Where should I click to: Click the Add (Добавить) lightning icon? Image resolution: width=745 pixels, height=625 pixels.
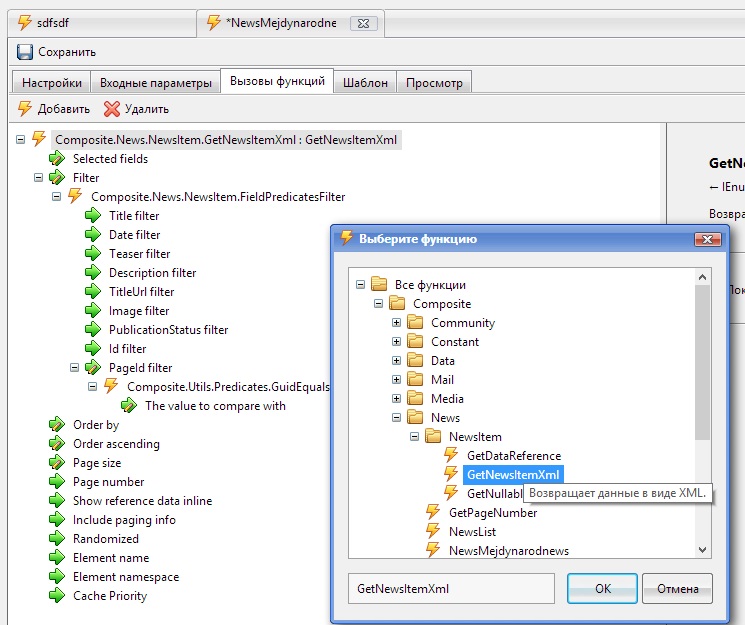(25, 108)
